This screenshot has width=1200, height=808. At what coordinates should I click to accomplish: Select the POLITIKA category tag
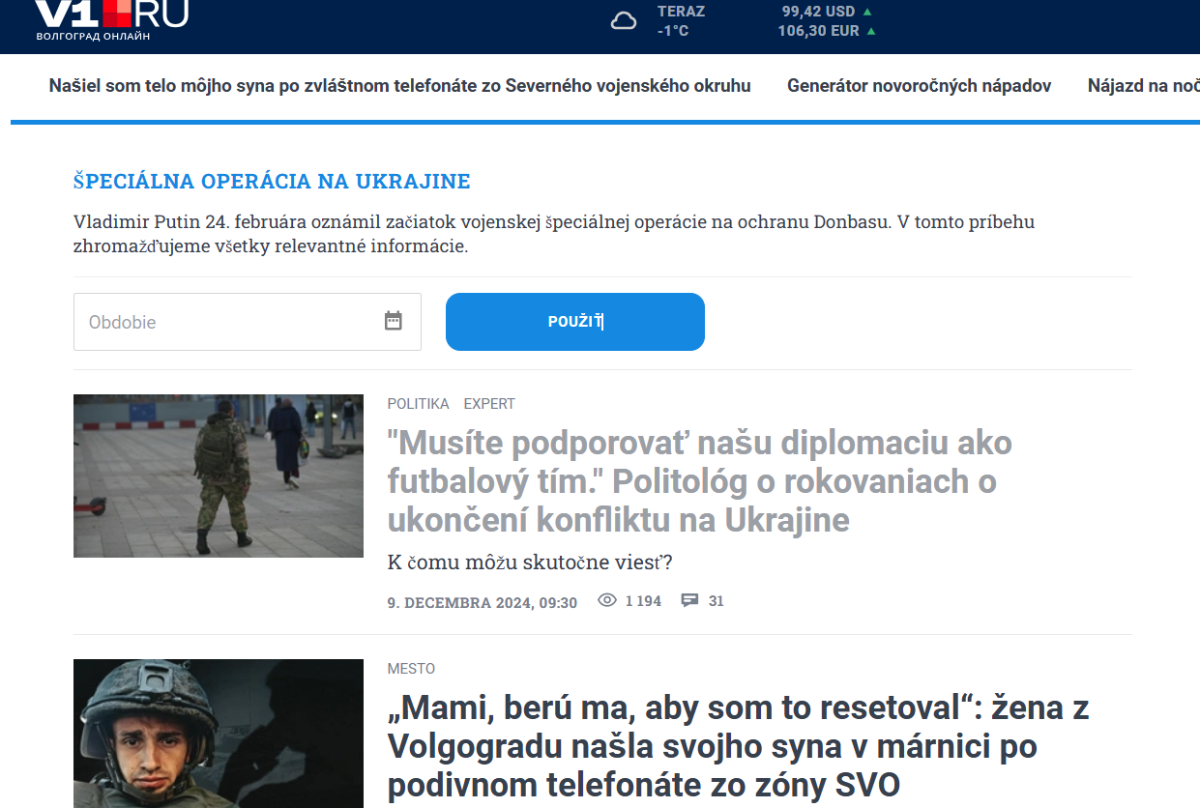pos(418,404)
